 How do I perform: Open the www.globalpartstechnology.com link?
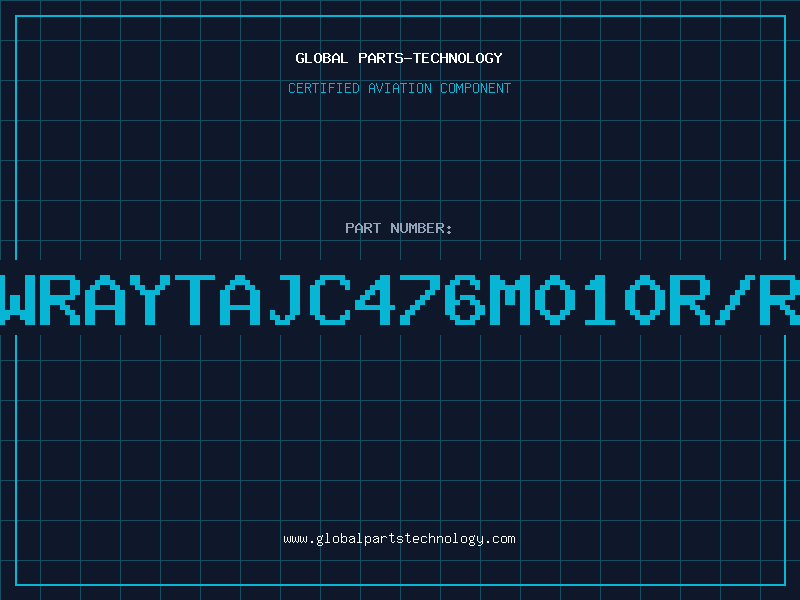tap(399, 539)
